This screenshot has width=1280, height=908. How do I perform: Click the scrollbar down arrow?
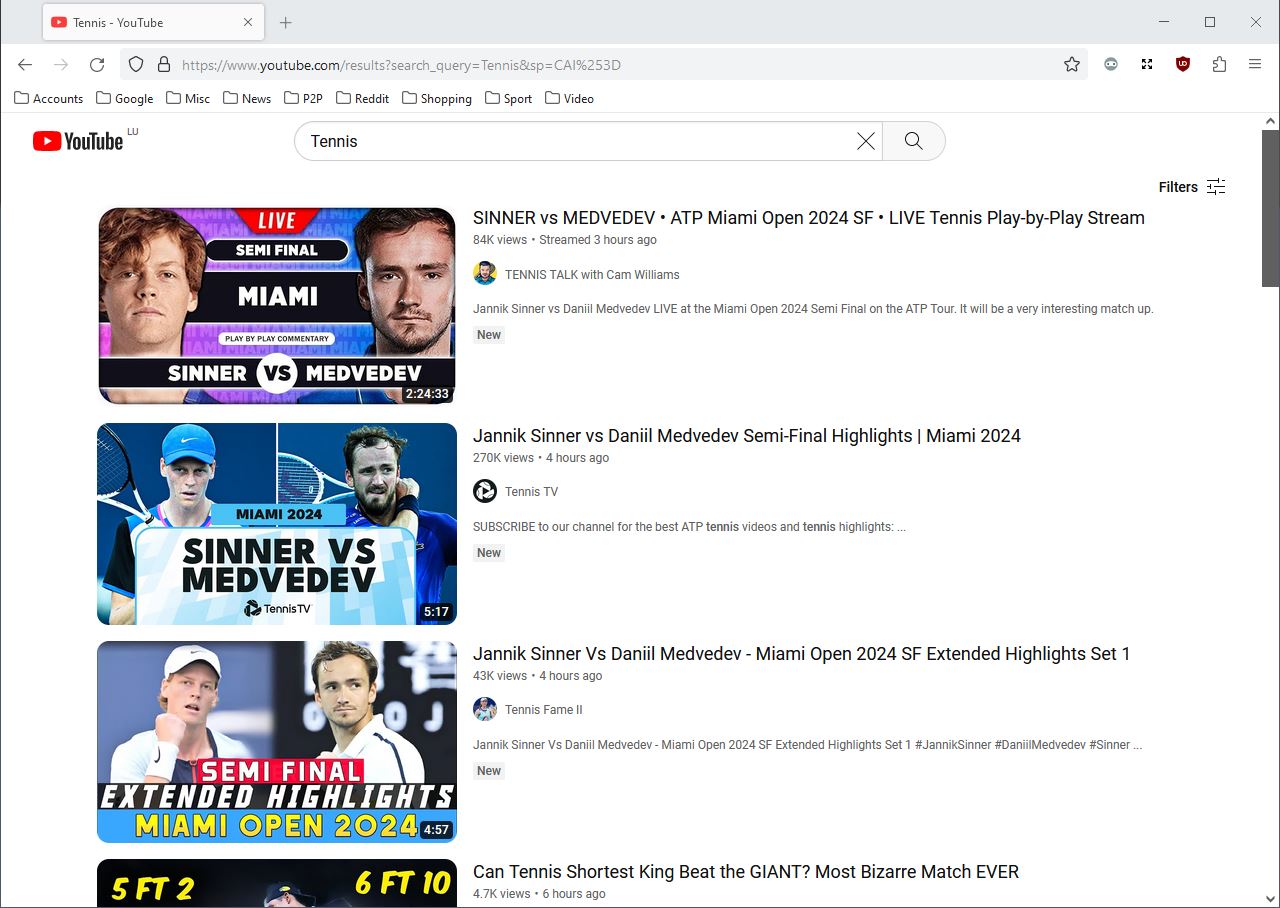click(x=1271, y=899)
